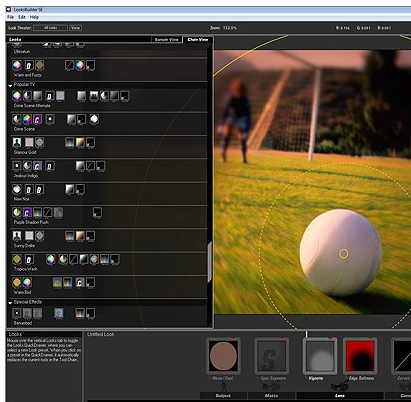Switch to the Chain View tab
Viewport: 411px width, 402px height.
(x=198, y=39)
